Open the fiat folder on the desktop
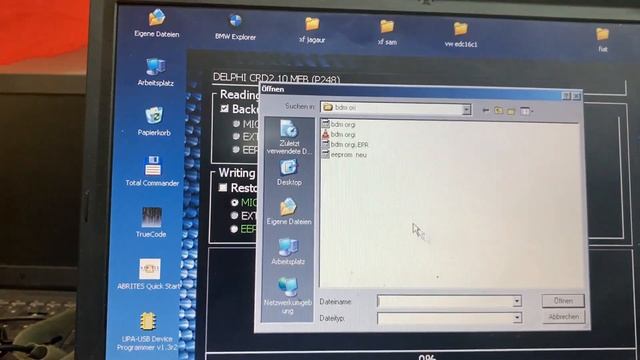The height and width of the screenshot is (360, 640). [602, 40]
